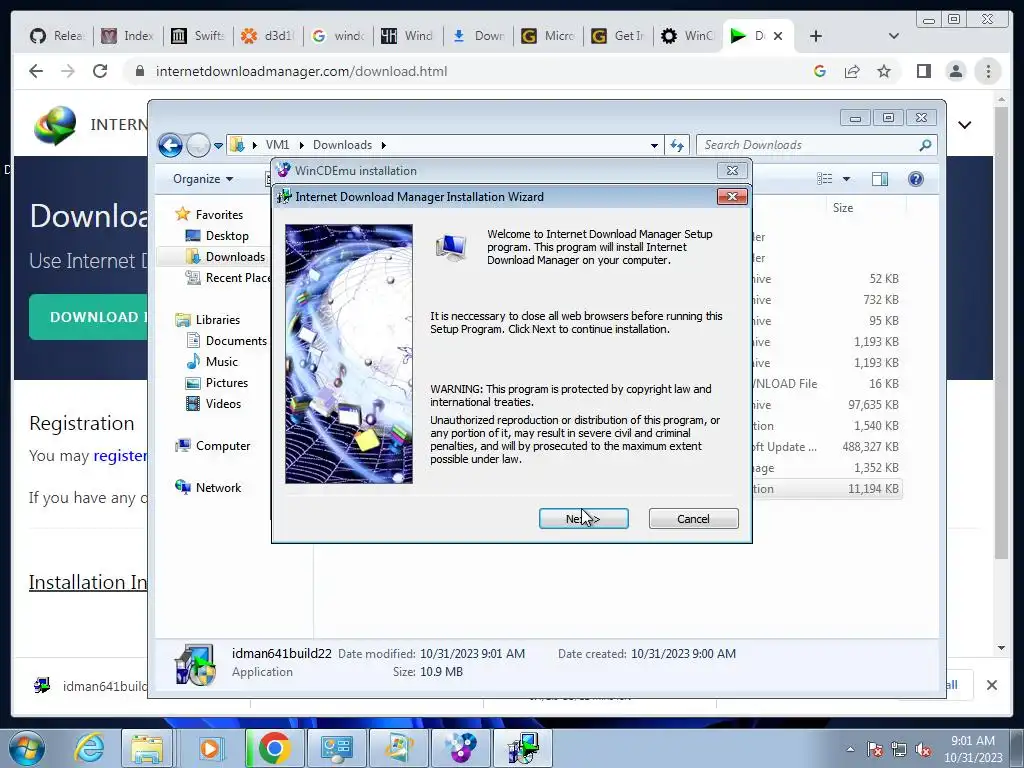
Task: Switch to the WinCDEmu gear-icon tab
Action: tap(687, 36)
